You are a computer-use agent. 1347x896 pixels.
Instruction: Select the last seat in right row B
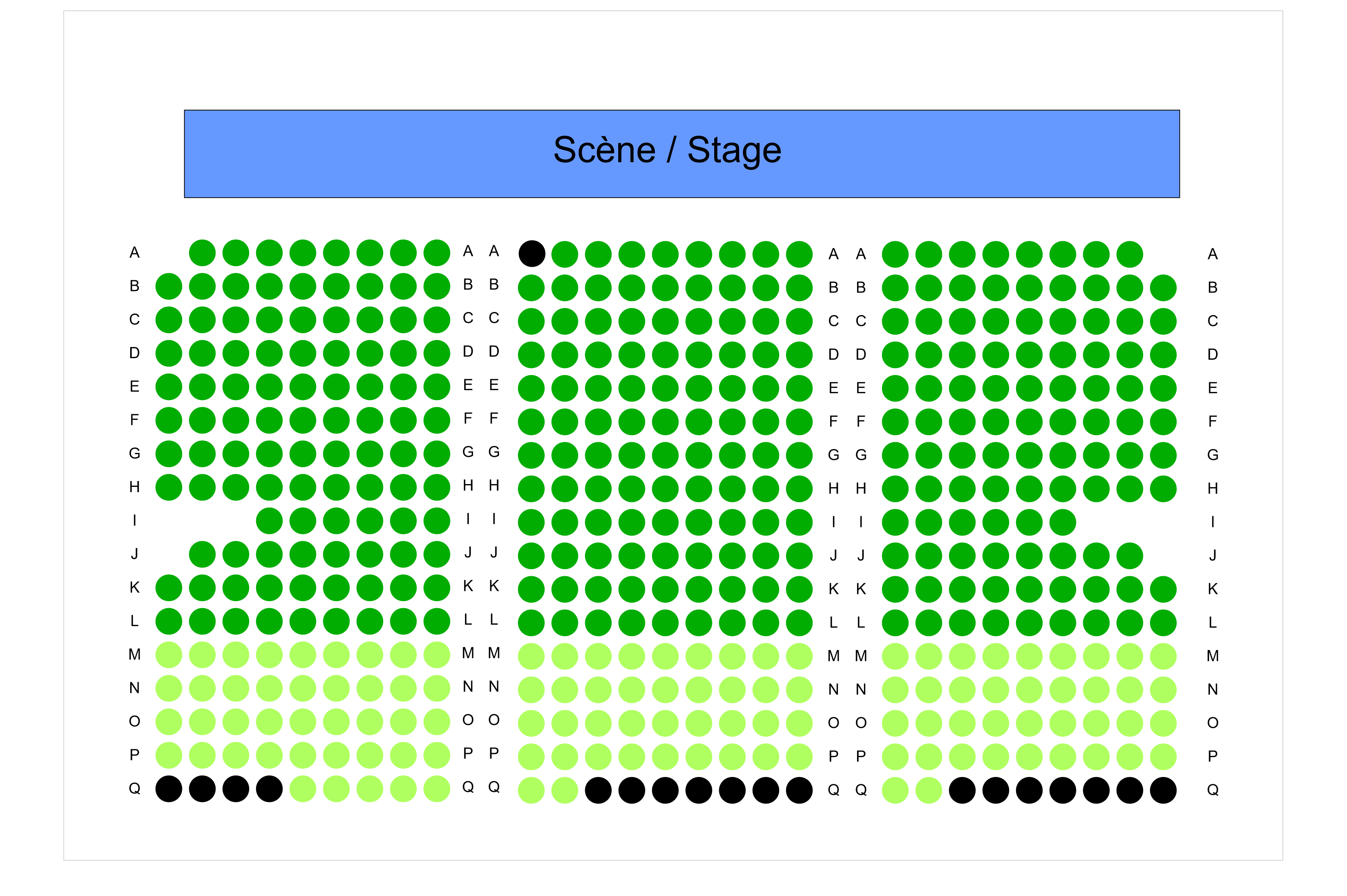[x=1162, y=288]
